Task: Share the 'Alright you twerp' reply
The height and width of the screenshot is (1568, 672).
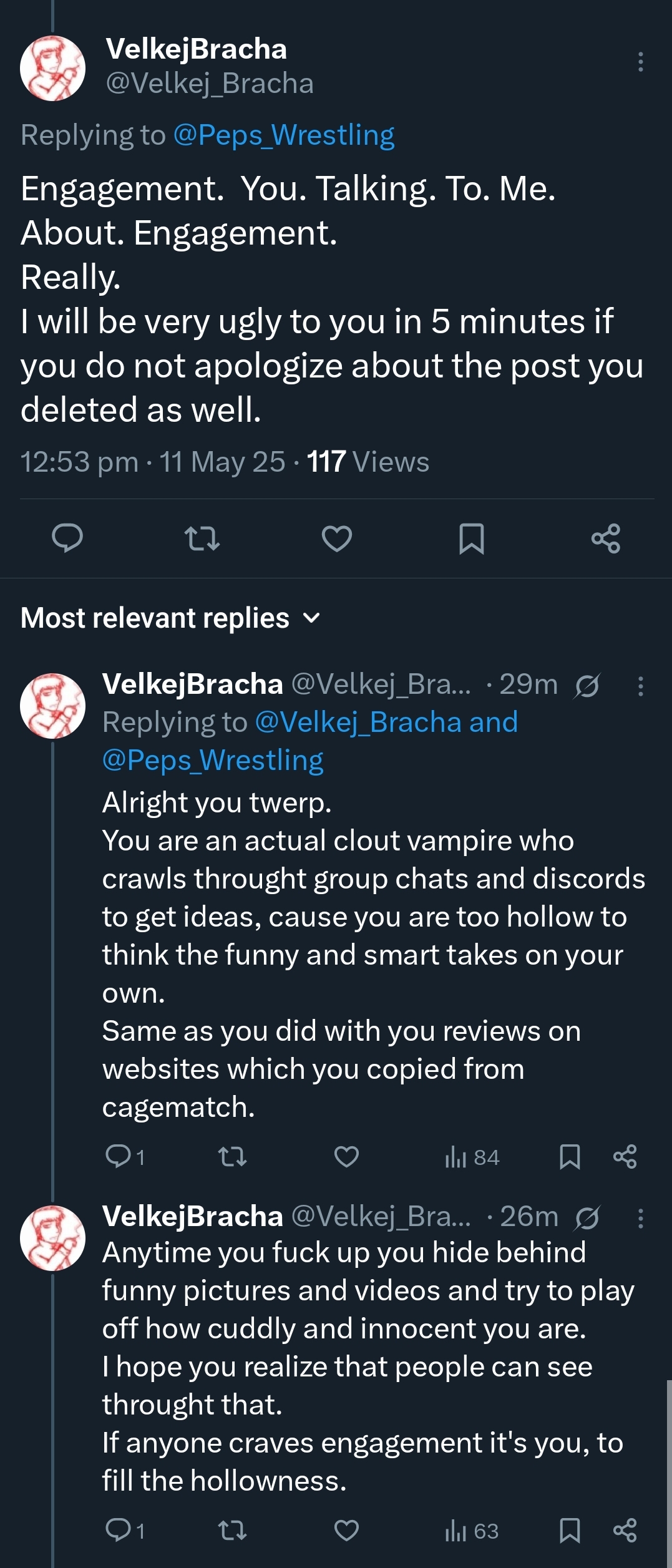Action: [625, 1157]
